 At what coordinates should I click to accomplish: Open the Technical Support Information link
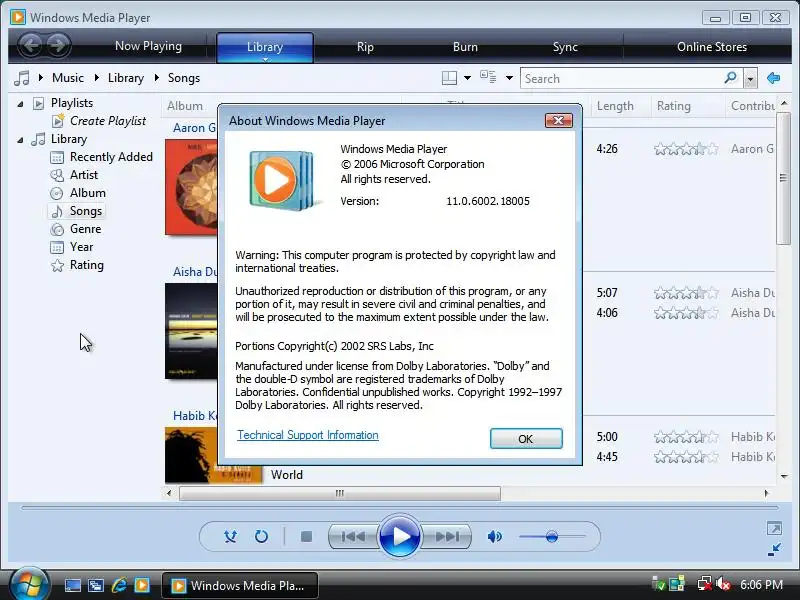pyautogui.click(x=308, y=435)
